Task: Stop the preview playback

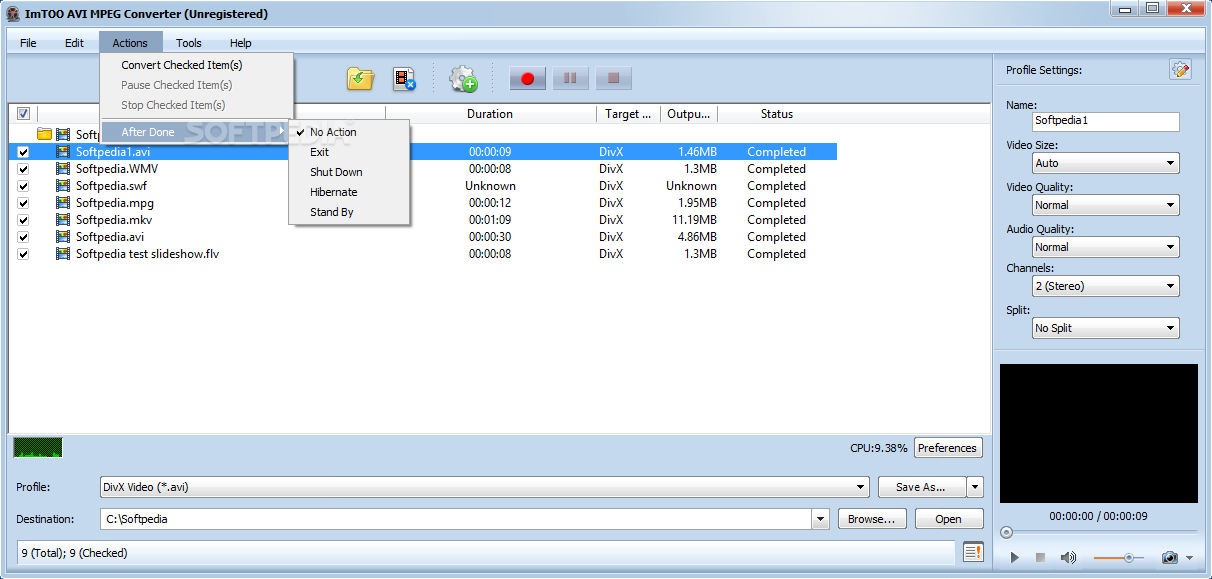Action: pos(1040,557)
